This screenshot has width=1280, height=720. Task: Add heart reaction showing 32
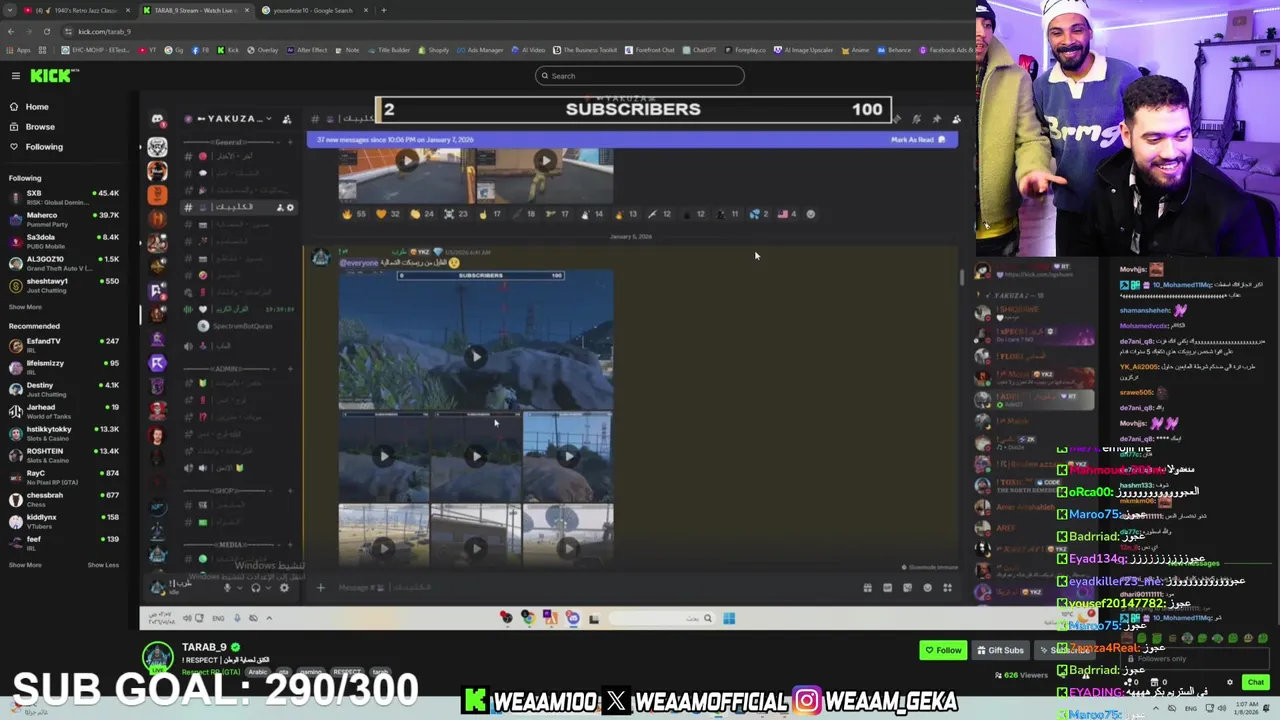pyautogui.click(x=388, y=214)
